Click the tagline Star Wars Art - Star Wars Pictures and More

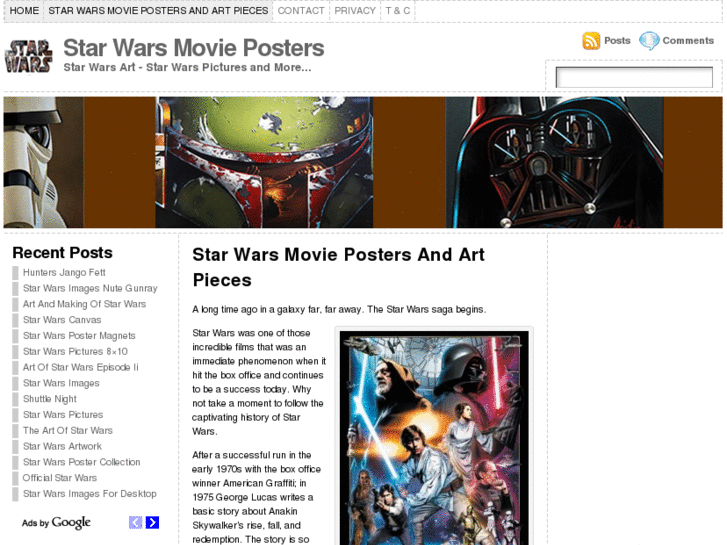click(x=187, y=67)
